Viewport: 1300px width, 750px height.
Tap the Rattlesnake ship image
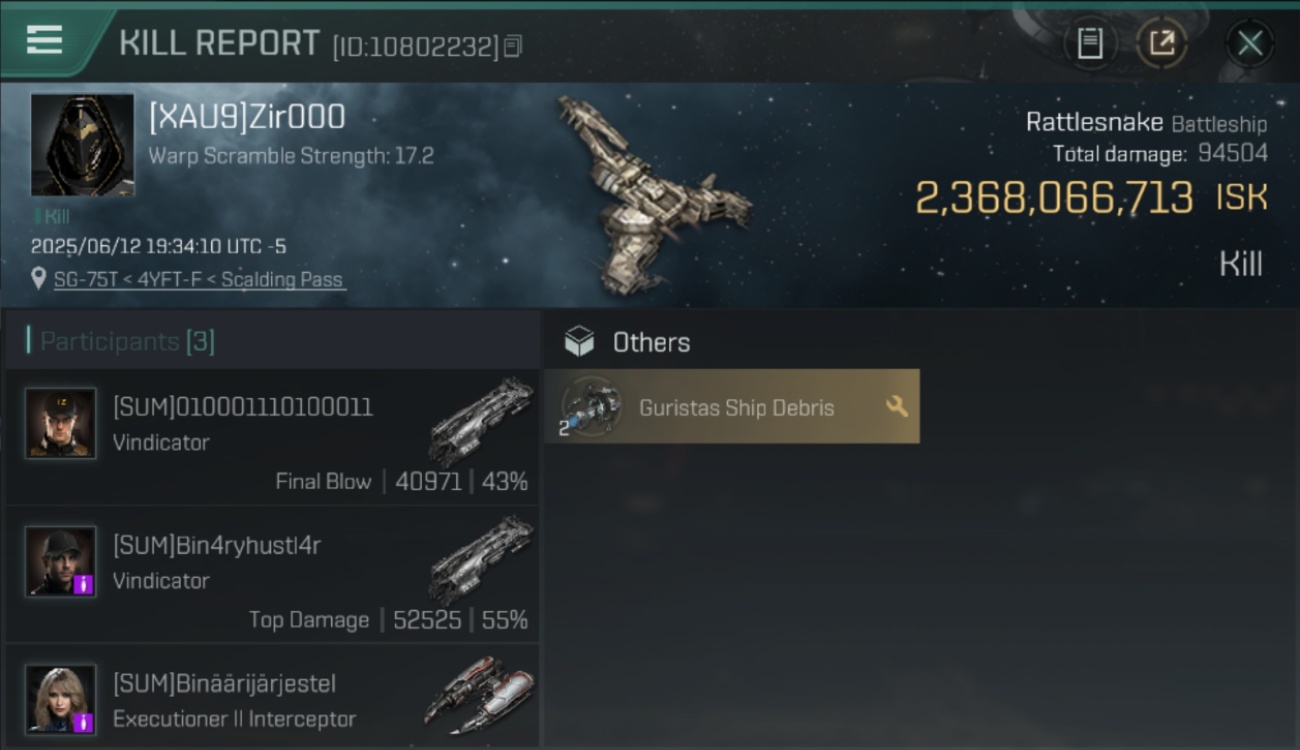(655, 195)
